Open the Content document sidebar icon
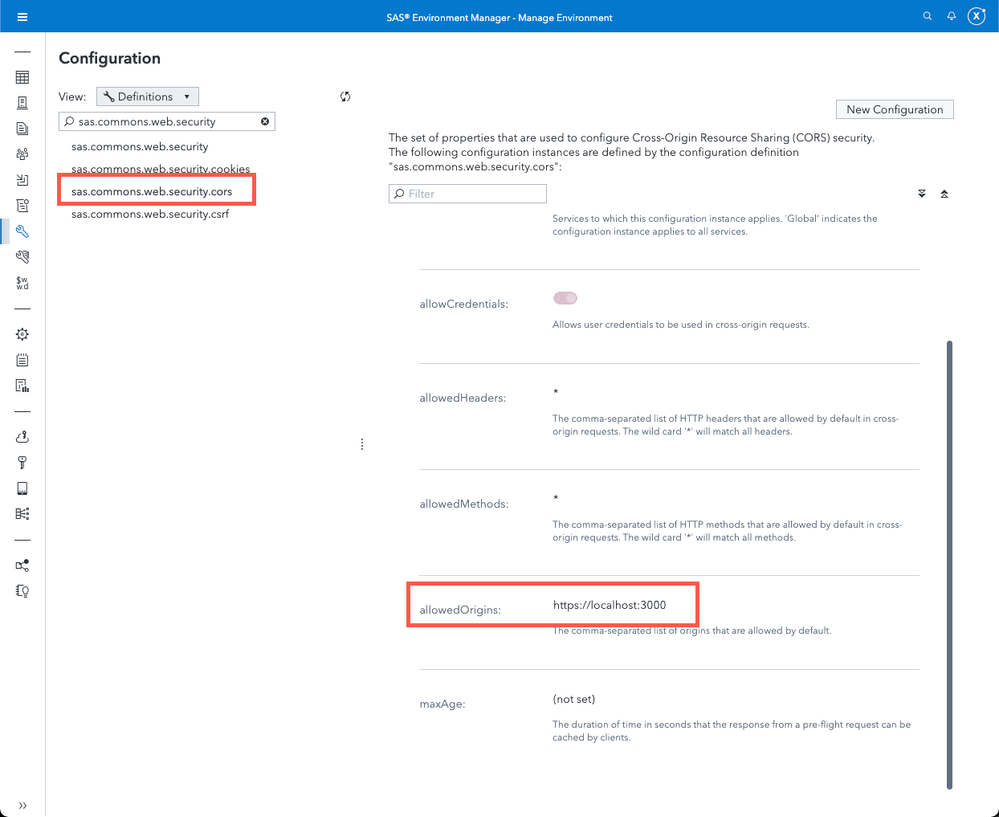The width and height of the screenshot is (999, 817). point(22,128)
